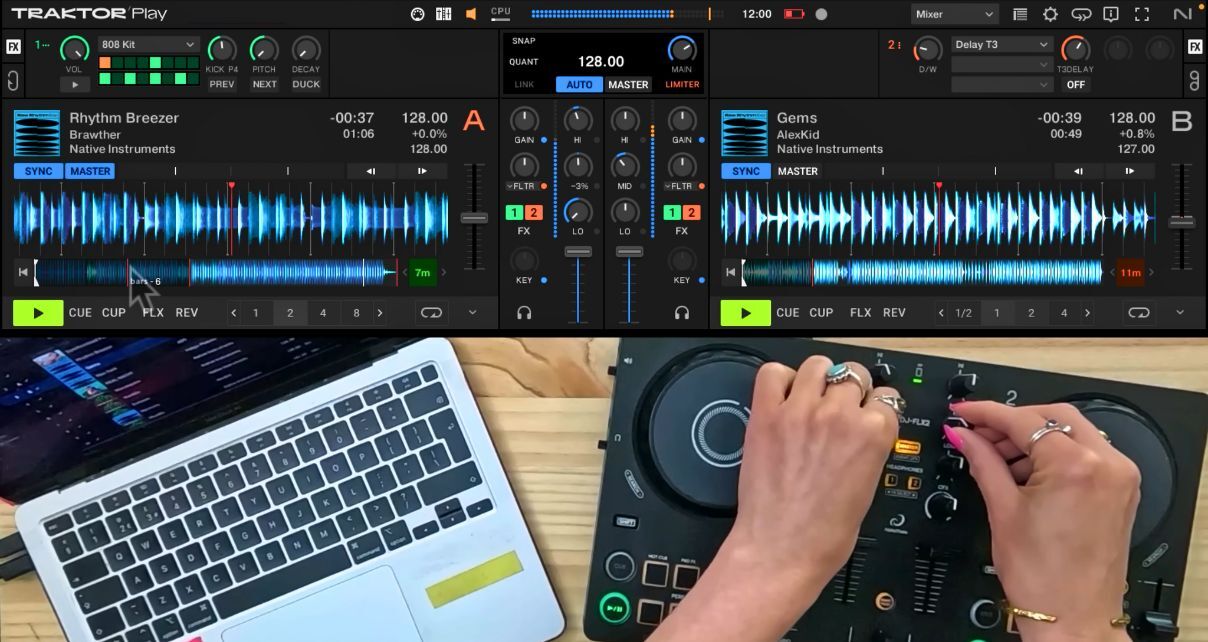Toggle FX unit 2 on channel A
Screen dimensions: 1208x642
point(533,213)
